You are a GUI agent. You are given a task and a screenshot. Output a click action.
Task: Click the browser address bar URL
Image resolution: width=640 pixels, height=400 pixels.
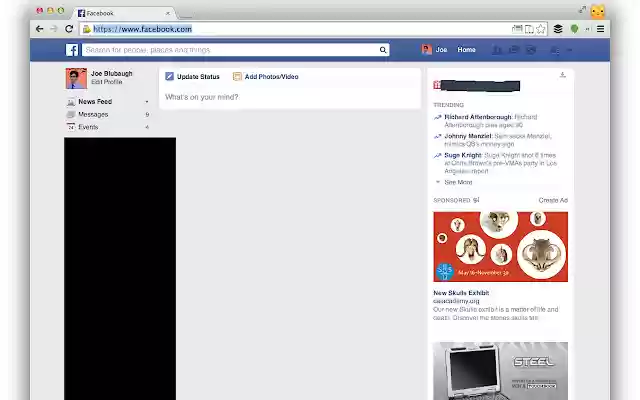[x=142, y=29]
